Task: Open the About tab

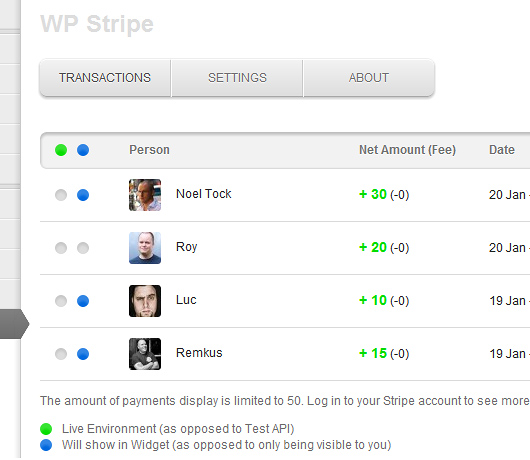Action: coord(369,78)
